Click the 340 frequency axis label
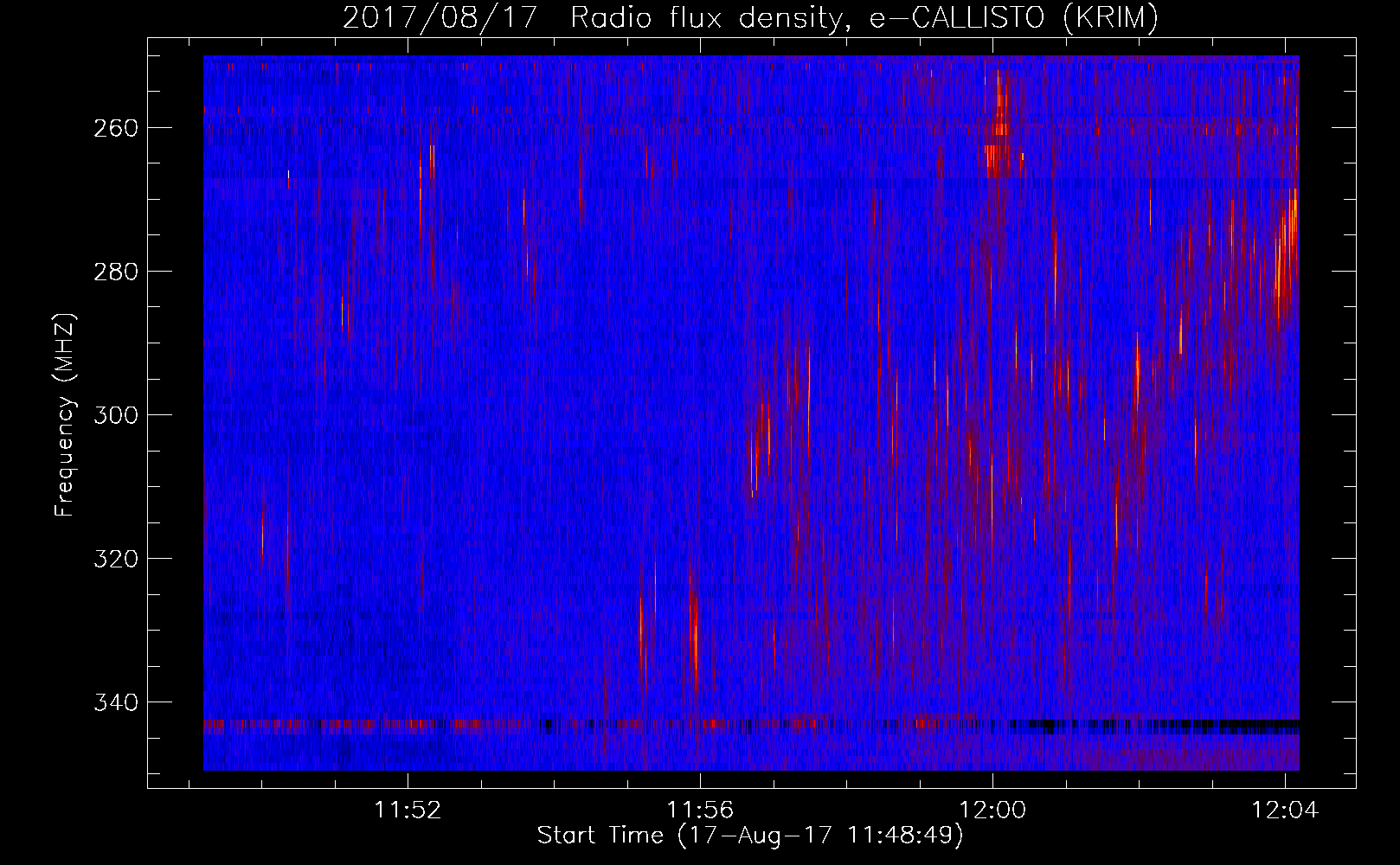The width and height of the screenshot is (1400, 865). (116, 702)
